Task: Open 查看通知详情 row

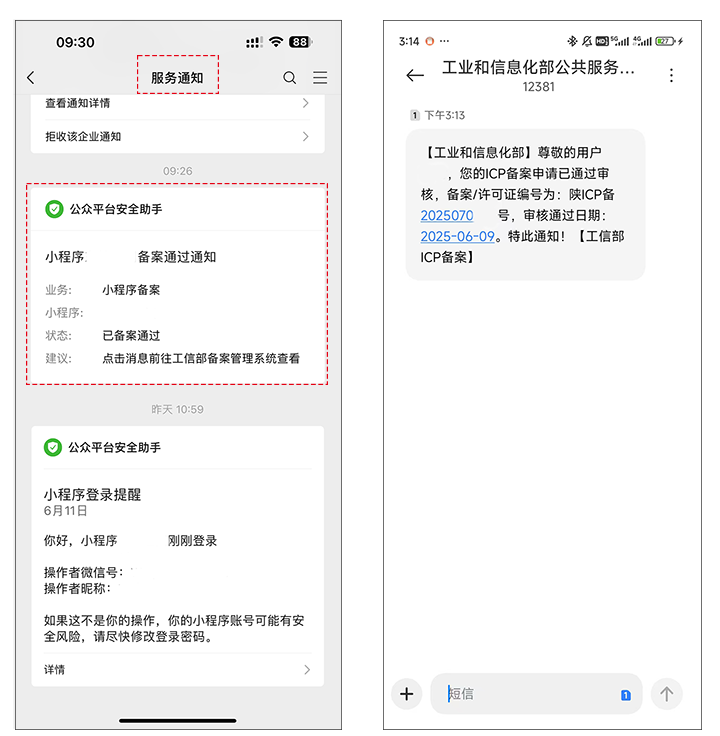Action: point(177,103)
